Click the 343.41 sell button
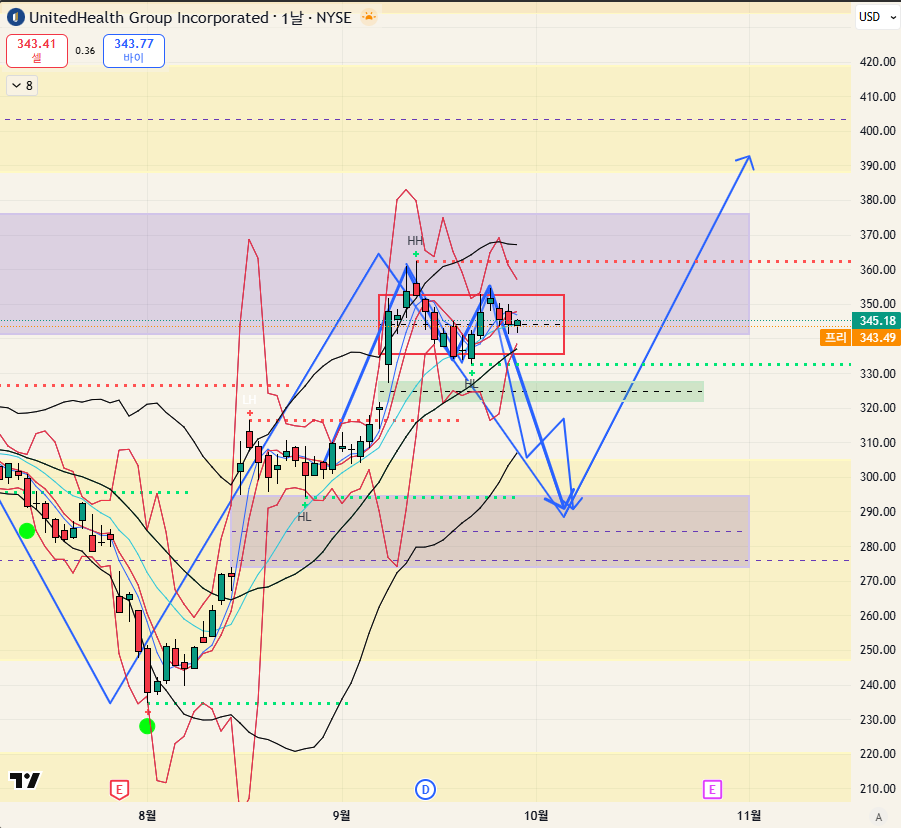Image resolution: width=901 pixels, height=828 pixels. click(37, 51)
